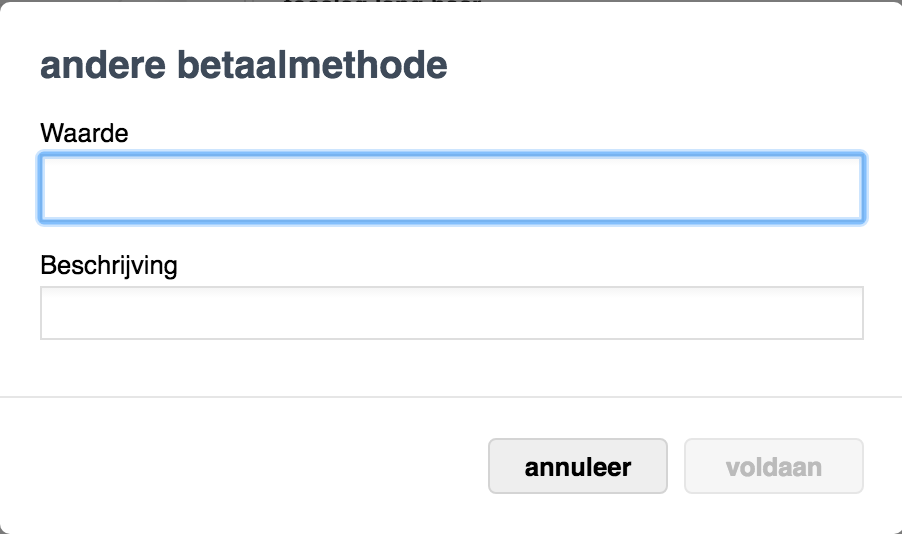Screen dimensions: 902x534
Task: Choose annuleer to close without saving
Action: pyautogui.click(x=577, y=466)
